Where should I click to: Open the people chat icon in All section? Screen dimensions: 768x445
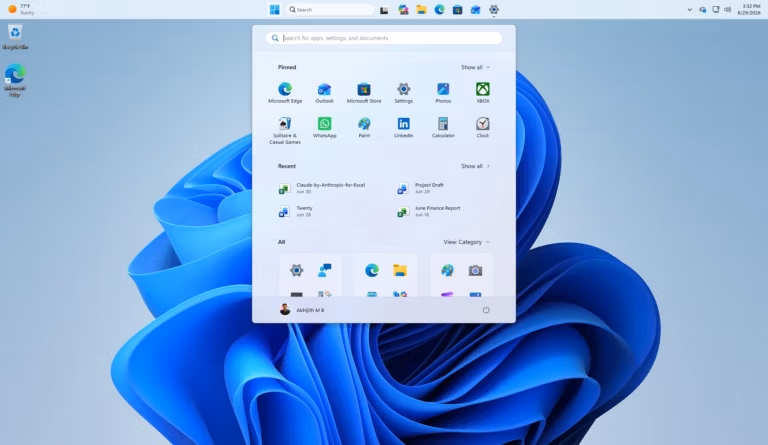[325, 270]
